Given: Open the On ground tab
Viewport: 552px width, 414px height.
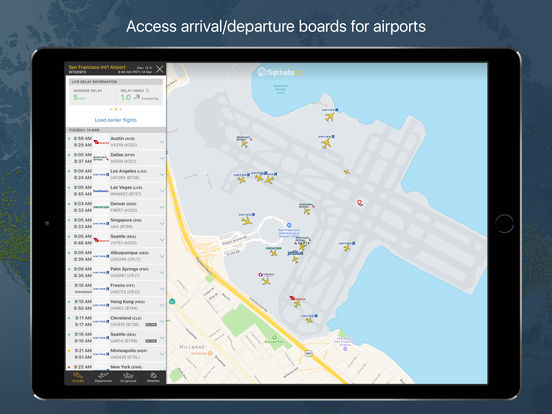Looking at the screenshot, I should pos(128,378).
